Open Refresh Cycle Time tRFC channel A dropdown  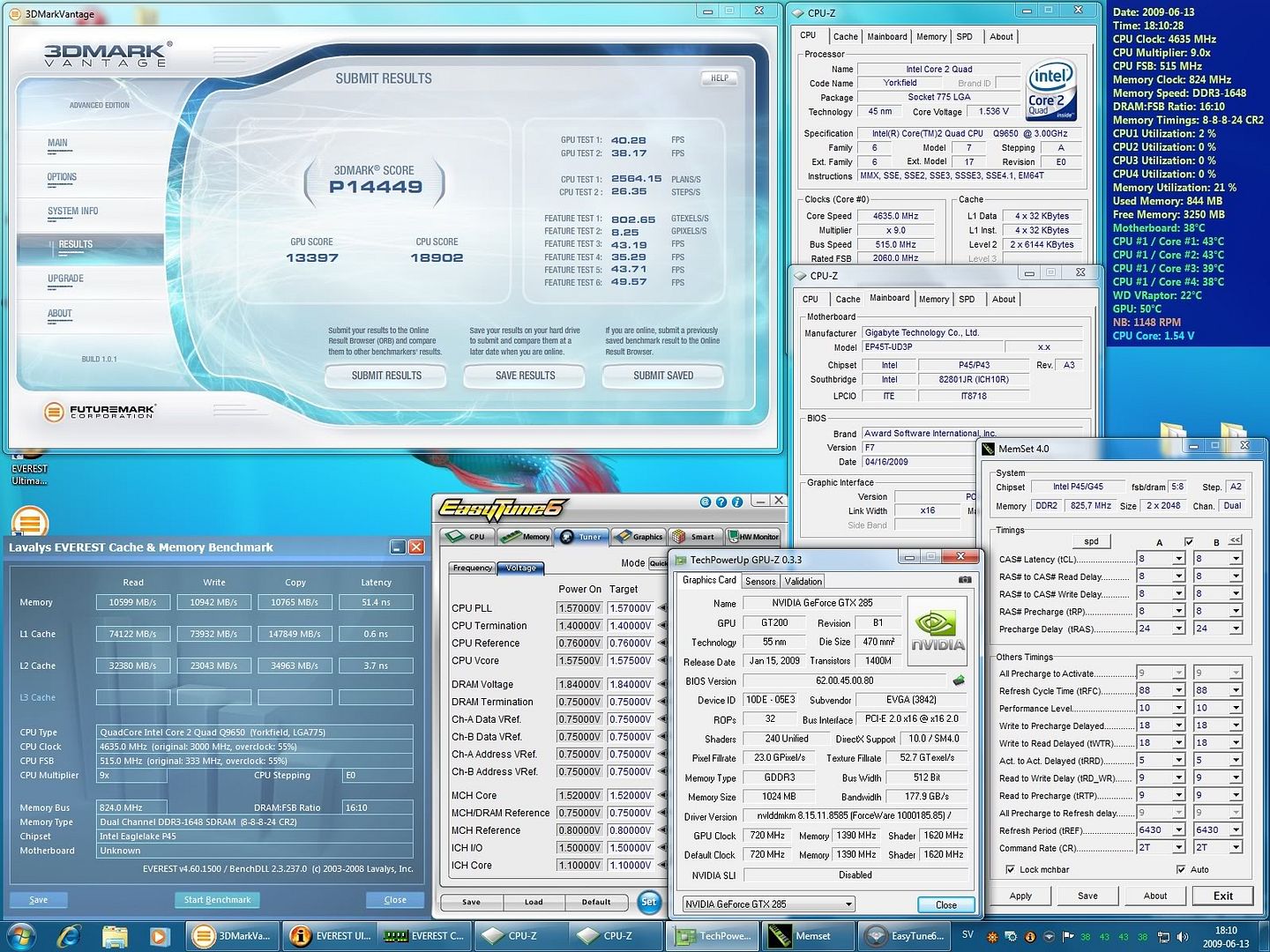click(1178, 690)
